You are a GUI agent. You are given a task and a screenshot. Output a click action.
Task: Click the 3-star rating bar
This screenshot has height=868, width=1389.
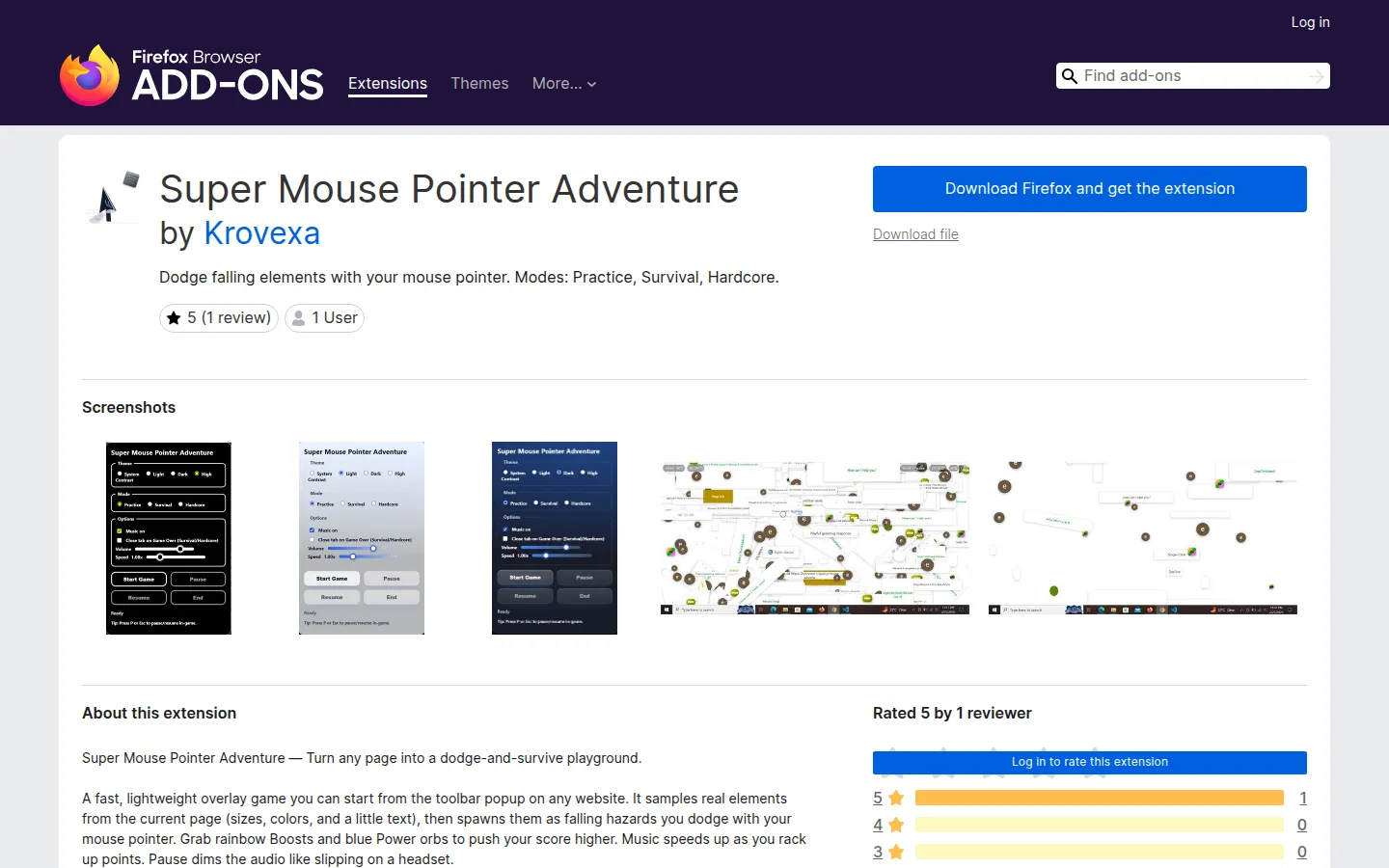1100,852
